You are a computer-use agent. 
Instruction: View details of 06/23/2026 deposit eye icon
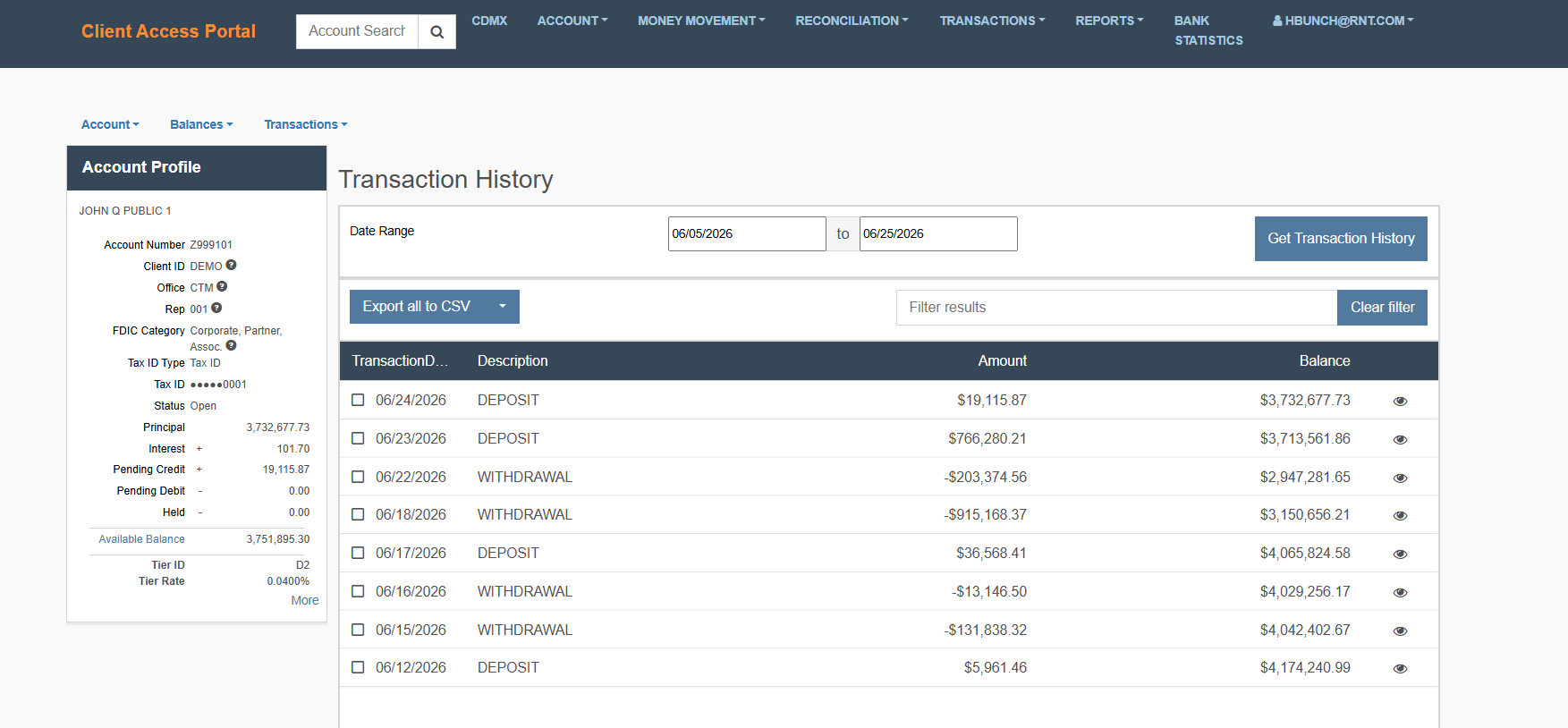[1400, 440]
